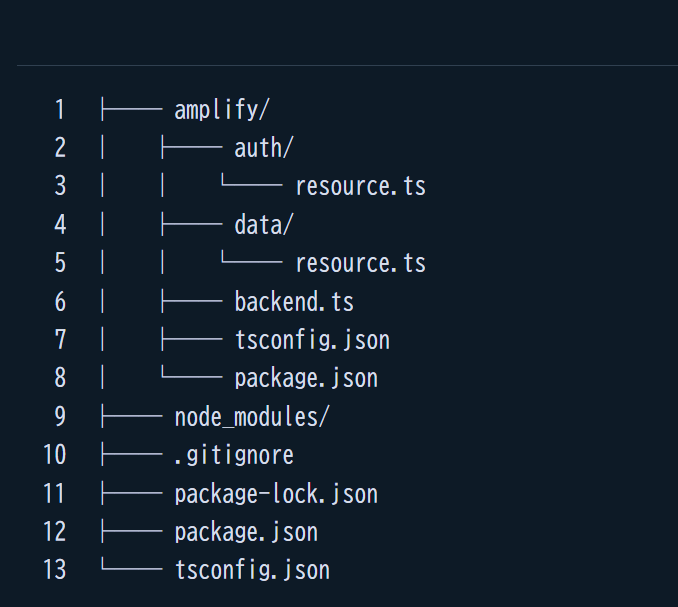Click the root-level package.json on line 12
The height and width of the screenshot is (607, 678).
246,532
